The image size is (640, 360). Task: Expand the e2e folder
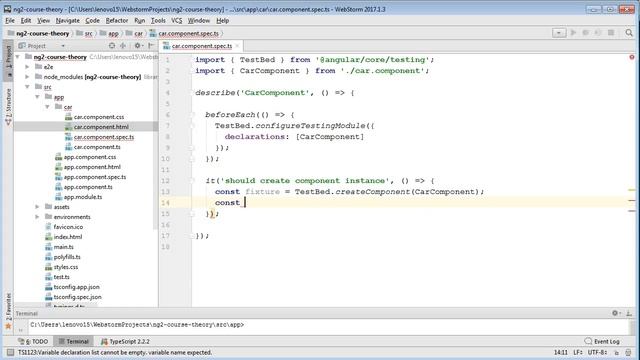tap(27, 67)
